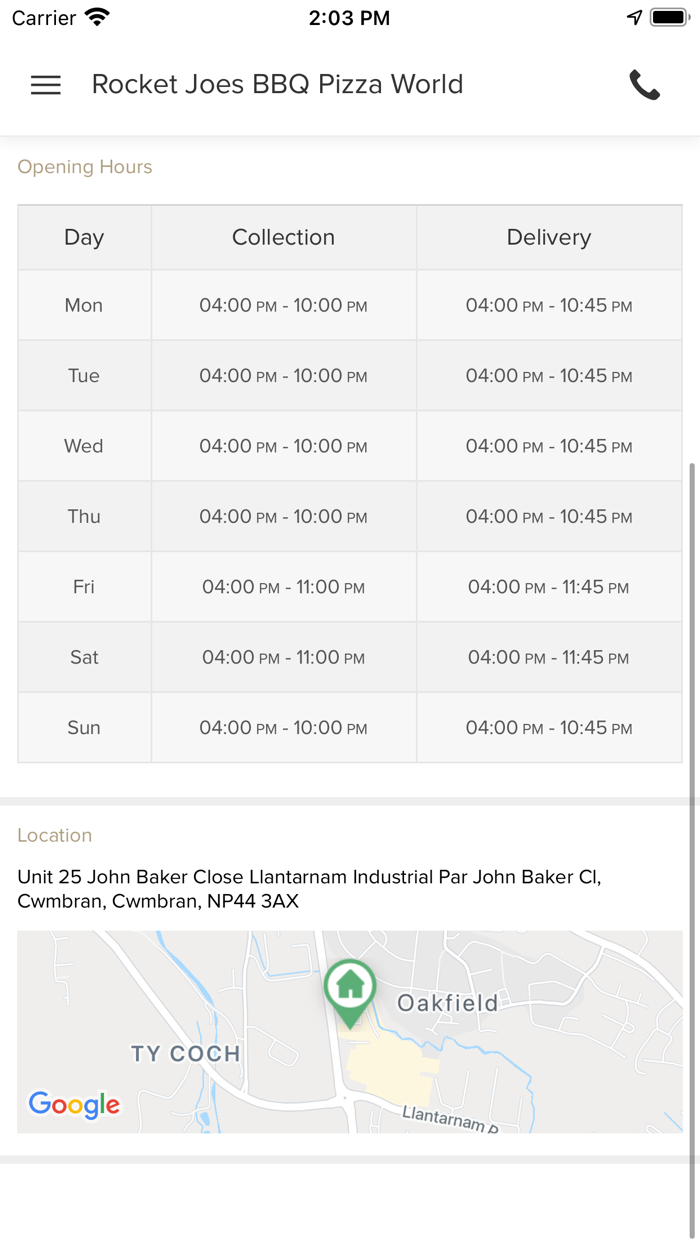700x1244 pixels.
Task: Tap the battery indicator icon
Action: tap(669, 18)
